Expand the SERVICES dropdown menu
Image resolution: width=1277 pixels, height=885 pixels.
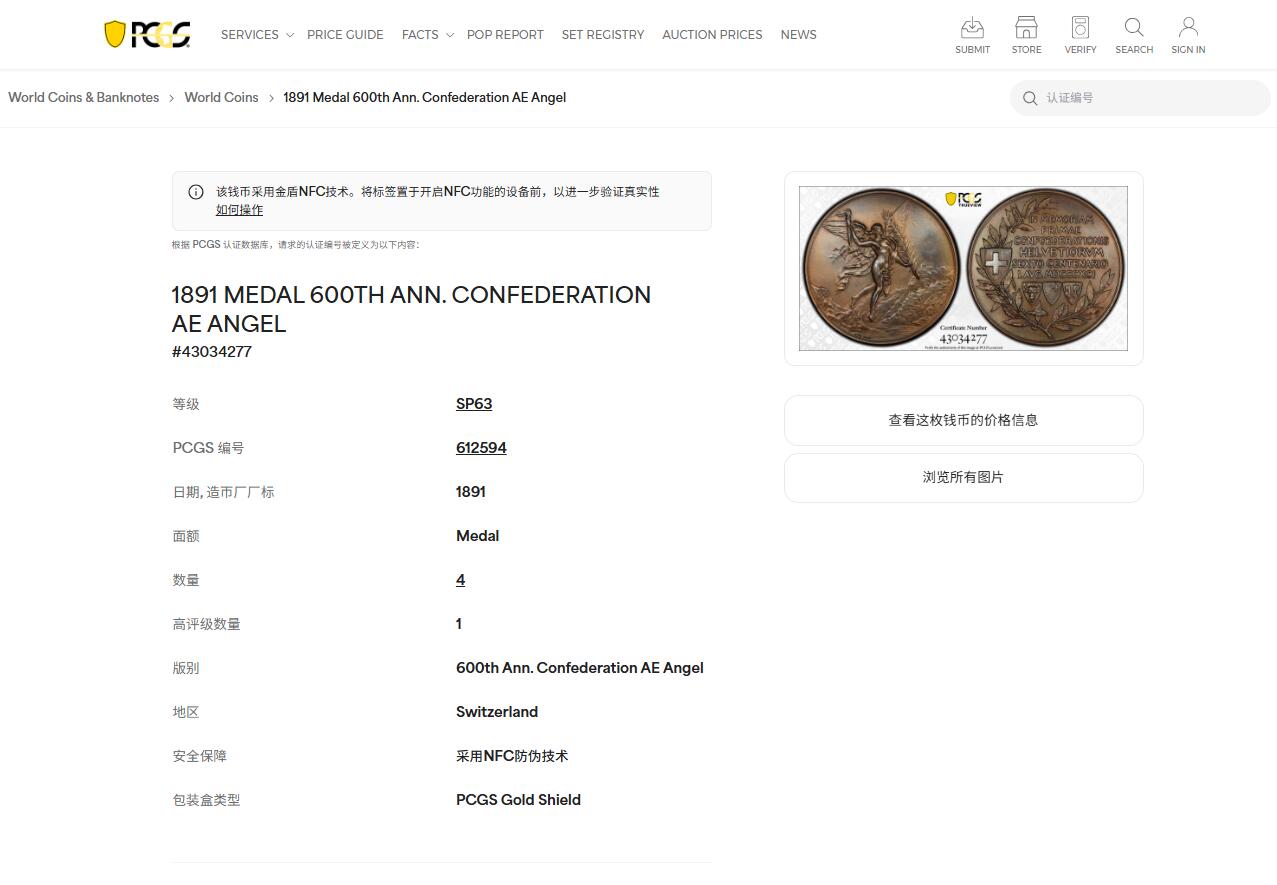(x=249, y=34)
